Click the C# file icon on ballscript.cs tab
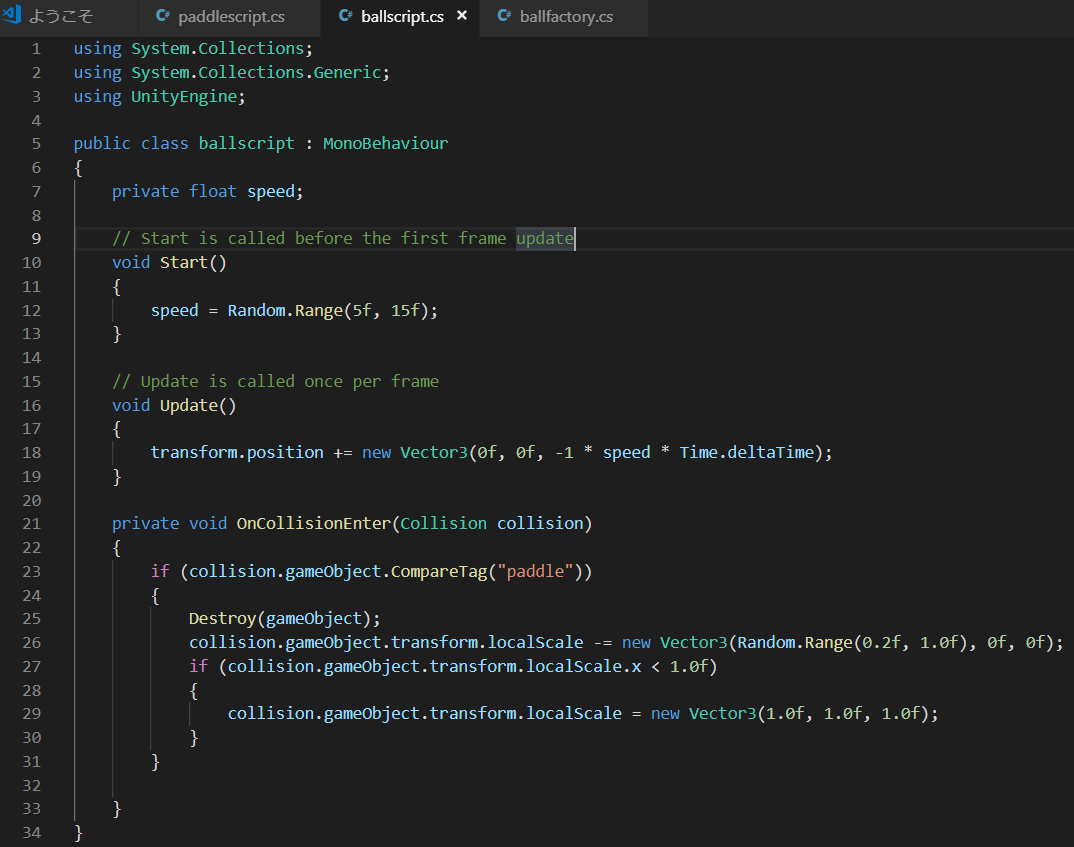The height and width of the screenshot is (847, 1074). click(x=345, y=17)
